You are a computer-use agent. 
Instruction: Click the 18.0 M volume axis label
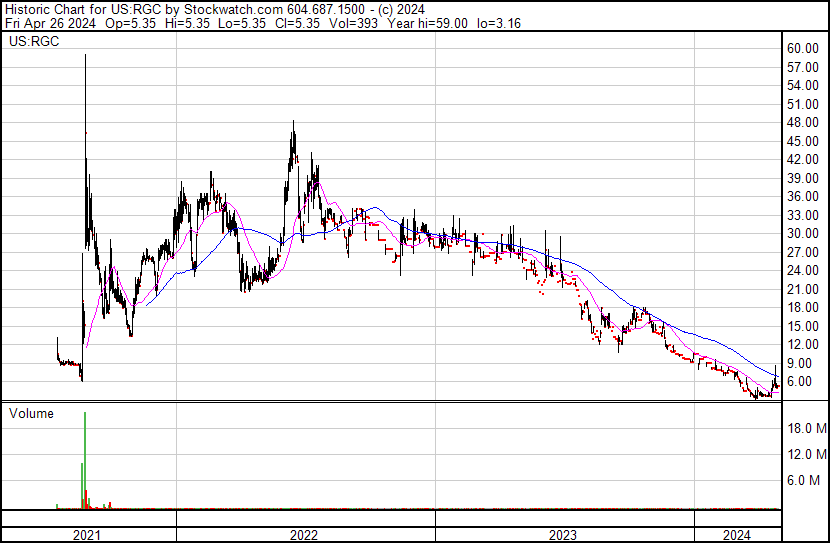coord(807,428)
